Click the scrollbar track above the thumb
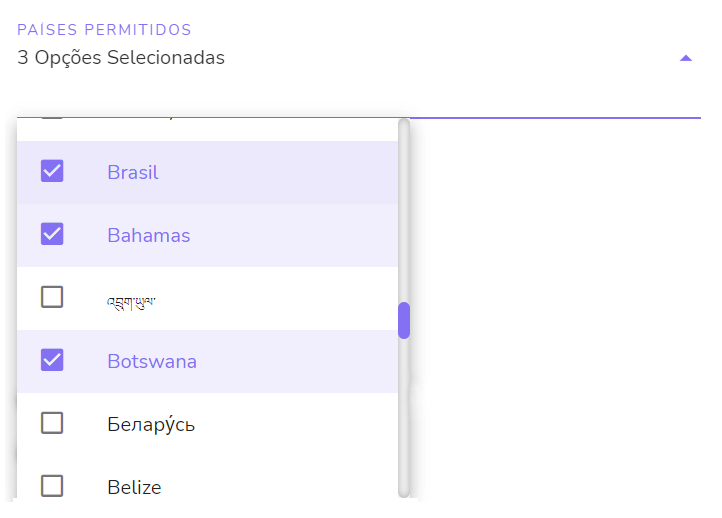 [404, 210]
